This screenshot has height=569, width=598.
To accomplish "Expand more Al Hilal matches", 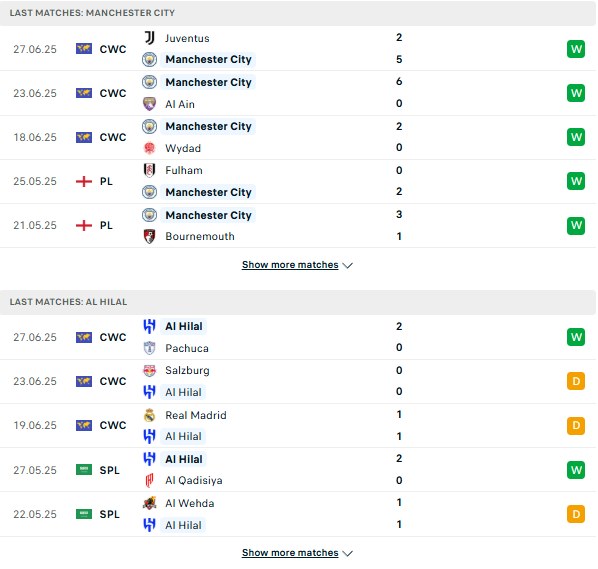I will coord(290,553).
